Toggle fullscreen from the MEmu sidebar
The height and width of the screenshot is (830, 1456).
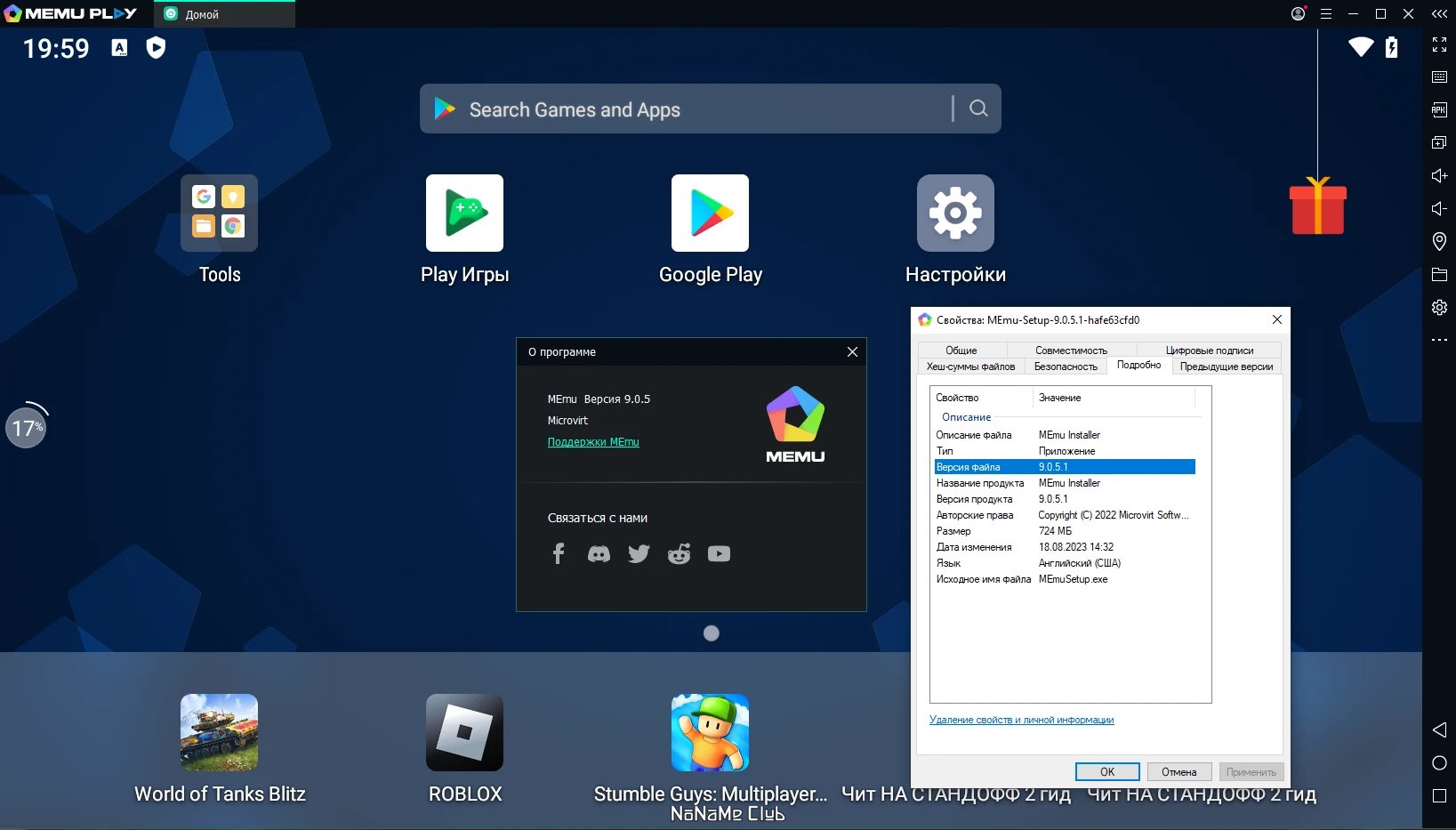pos(1439,44)
